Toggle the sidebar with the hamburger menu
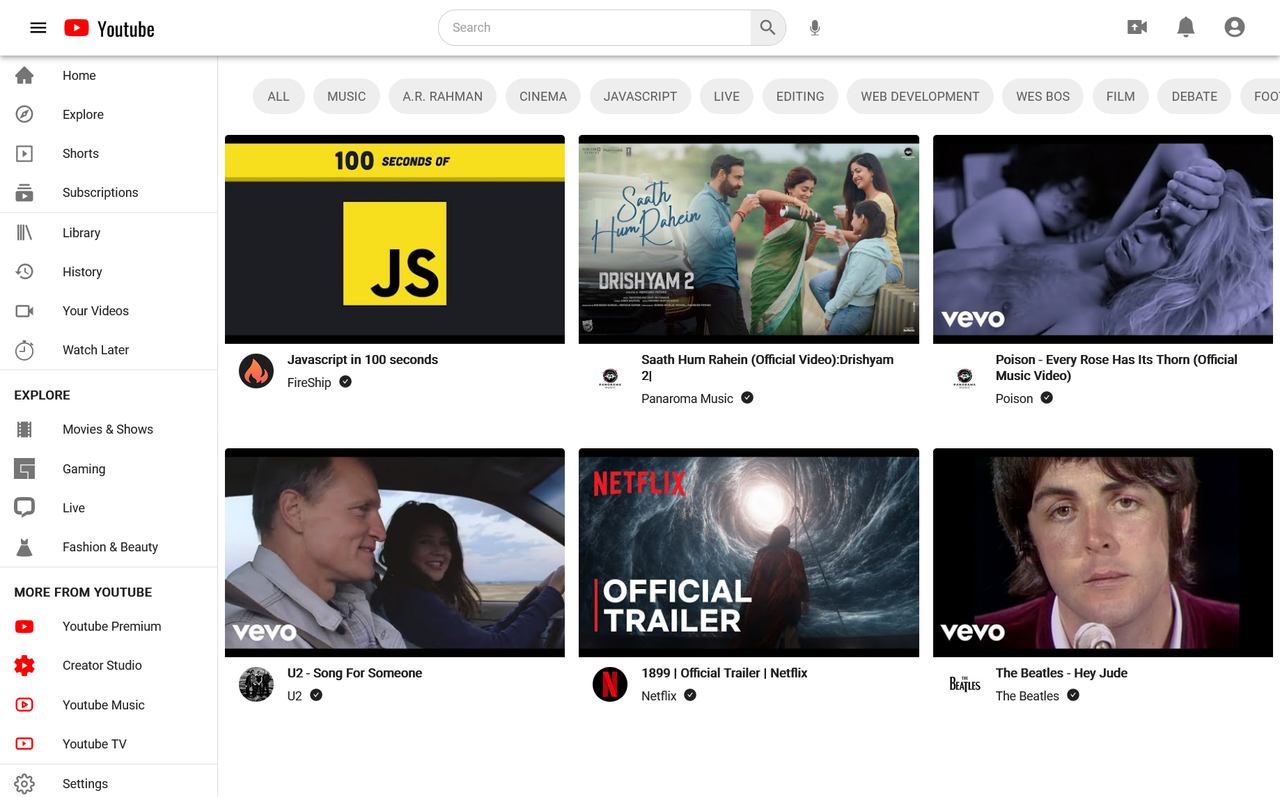 point(38,27)
